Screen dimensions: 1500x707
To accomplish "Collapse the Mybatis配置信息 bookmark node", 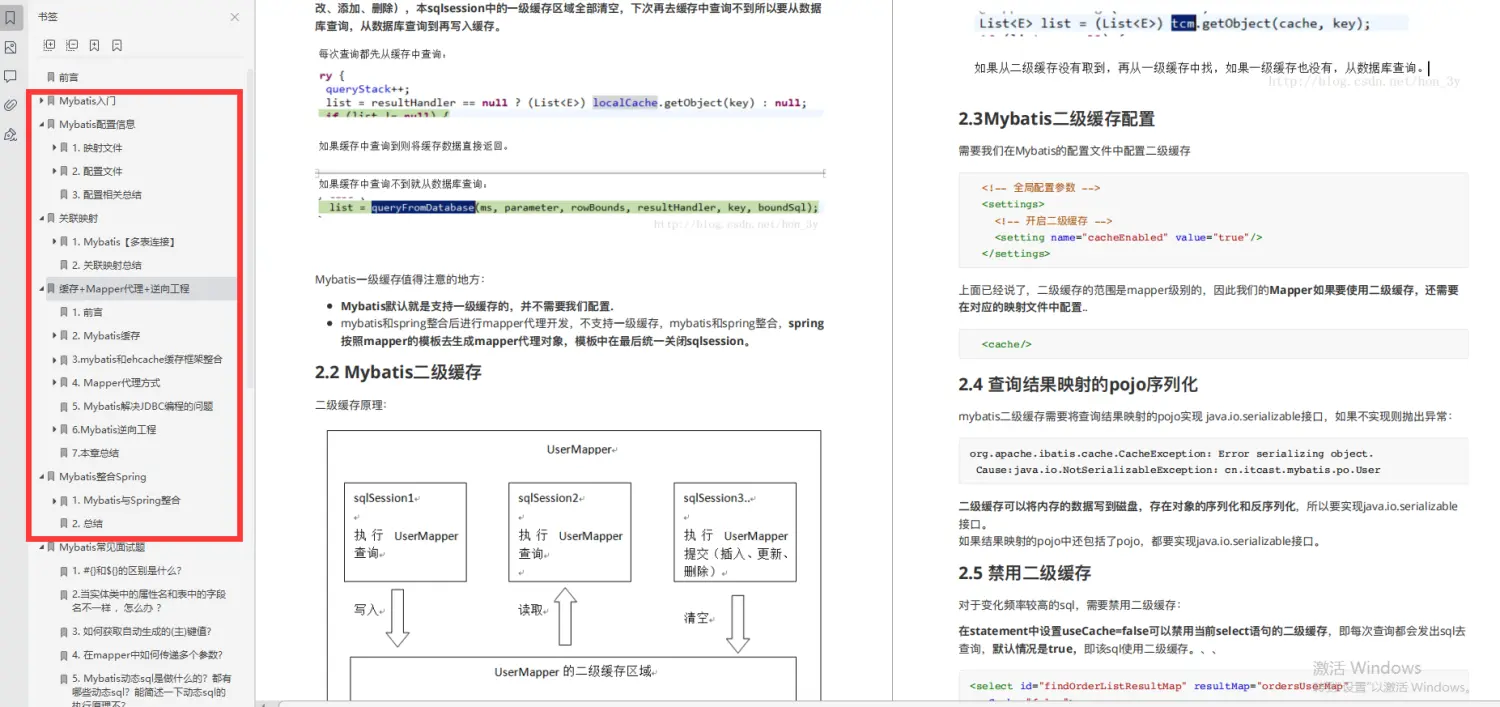I will pos(41,124).
